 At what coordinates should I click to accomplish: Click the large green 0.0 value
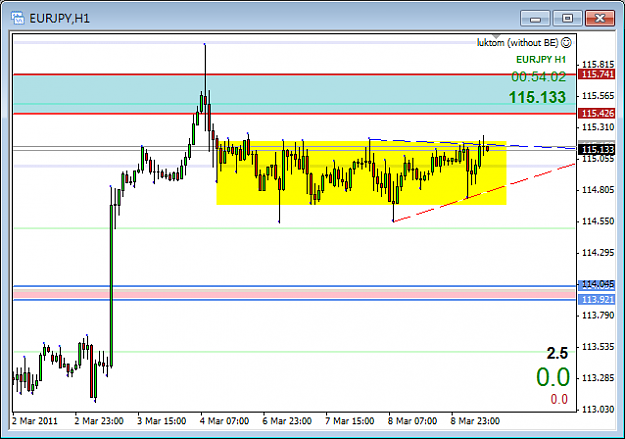pyautogui.click(x=553, y=377)
